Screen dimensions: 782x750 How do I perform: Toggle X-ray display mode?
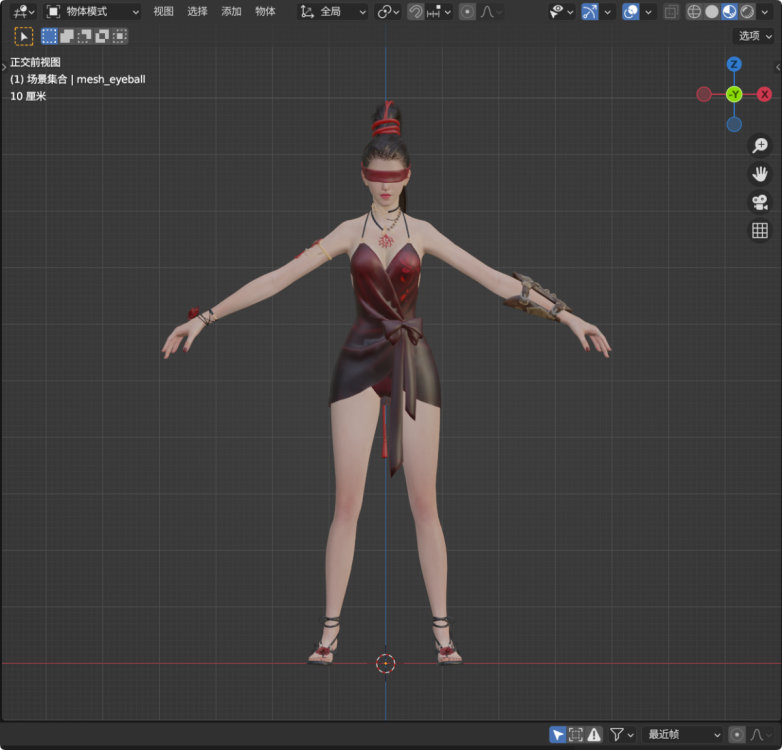[x=671, y=12]
